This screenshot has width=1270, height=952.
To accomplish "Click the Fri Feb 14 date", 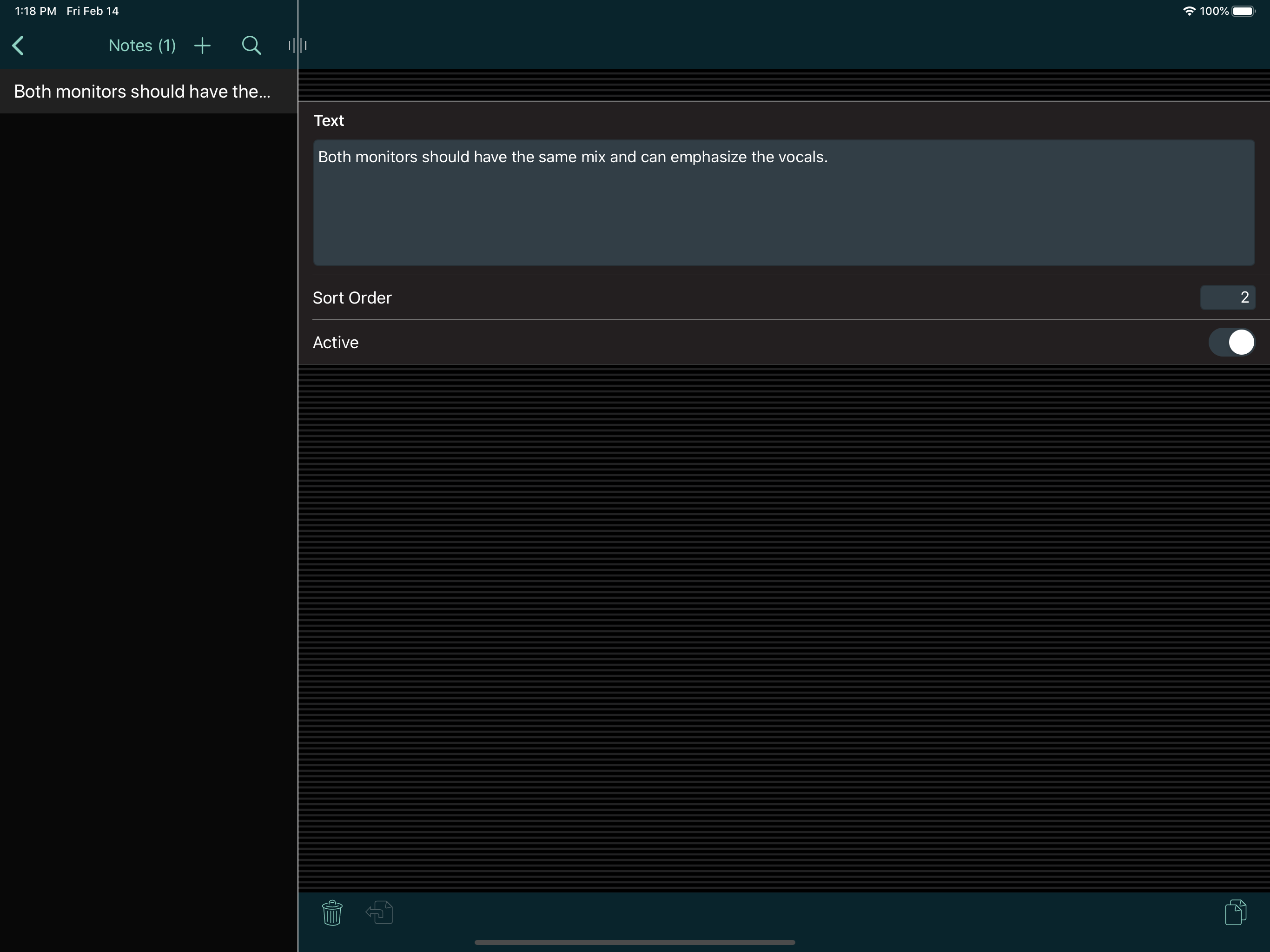I will [x=93, y=11].
